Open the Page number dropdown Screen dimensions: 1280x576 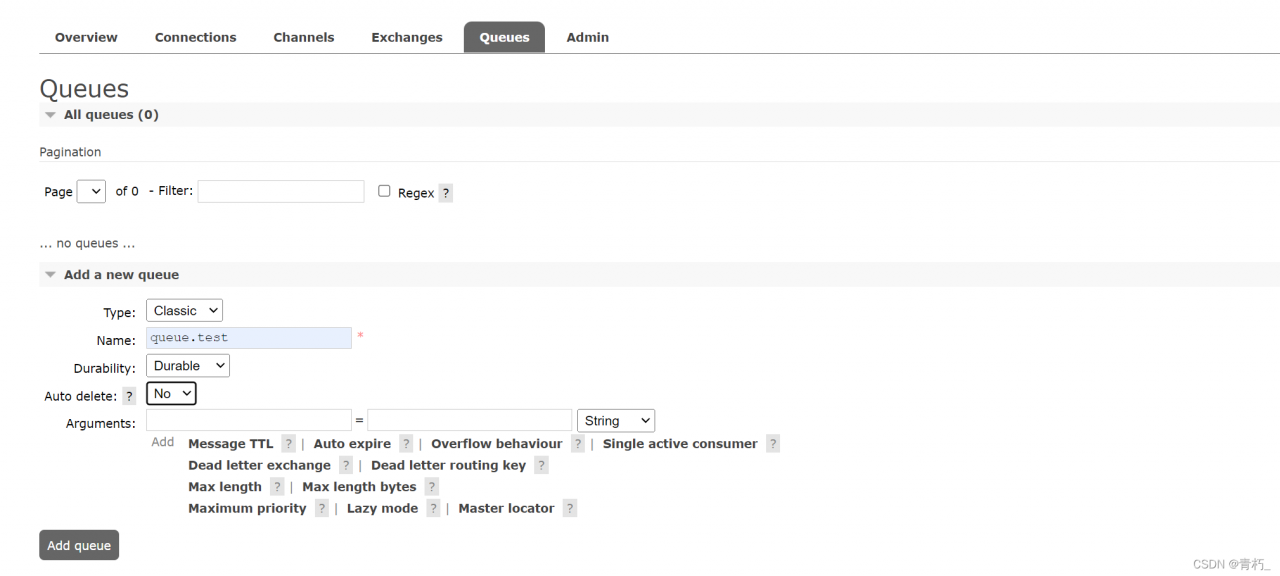91,191
